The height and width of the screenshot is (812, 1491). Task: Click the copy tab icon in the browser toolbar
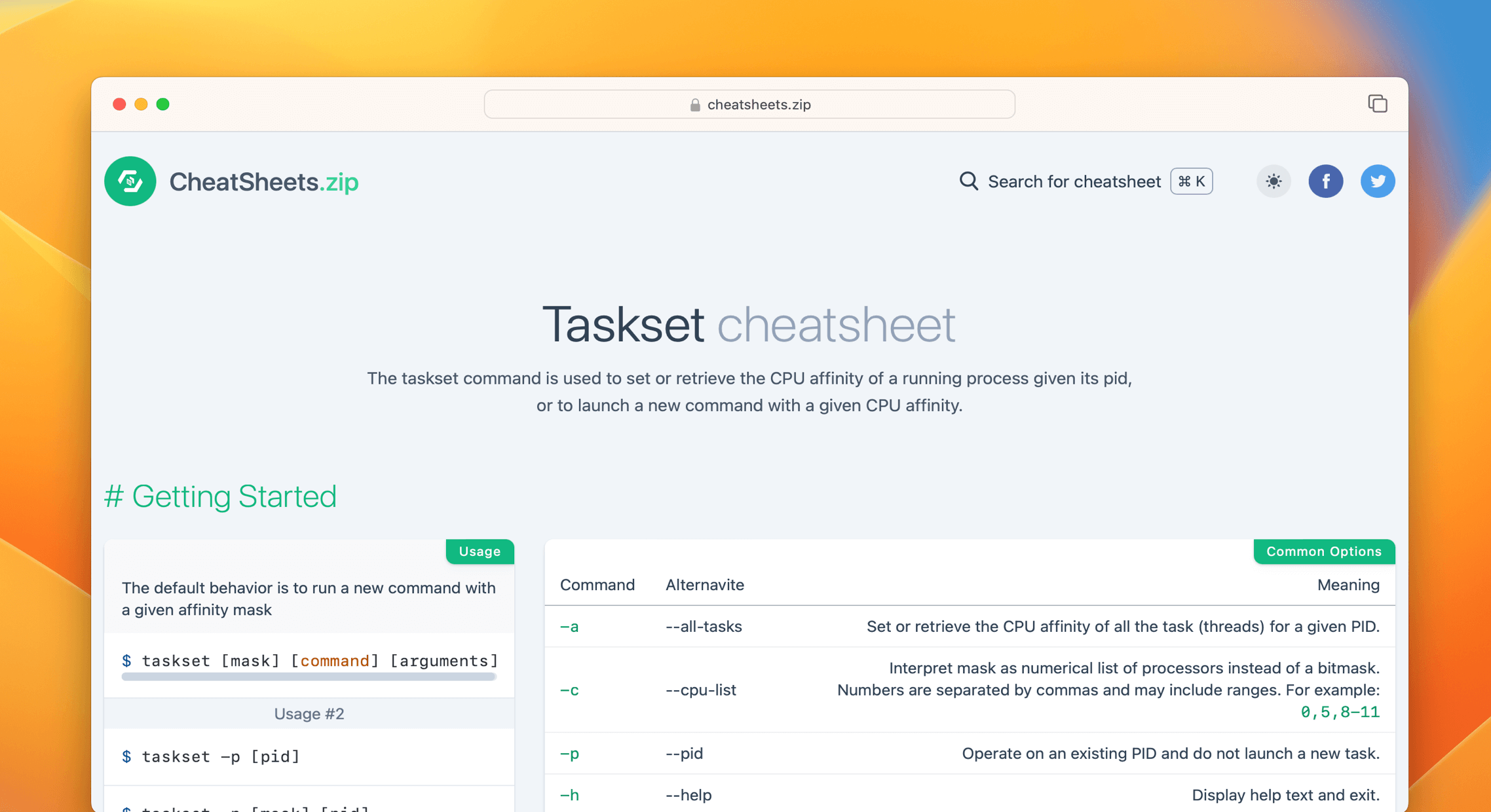pyautogui.click(x=1377, y=103)
